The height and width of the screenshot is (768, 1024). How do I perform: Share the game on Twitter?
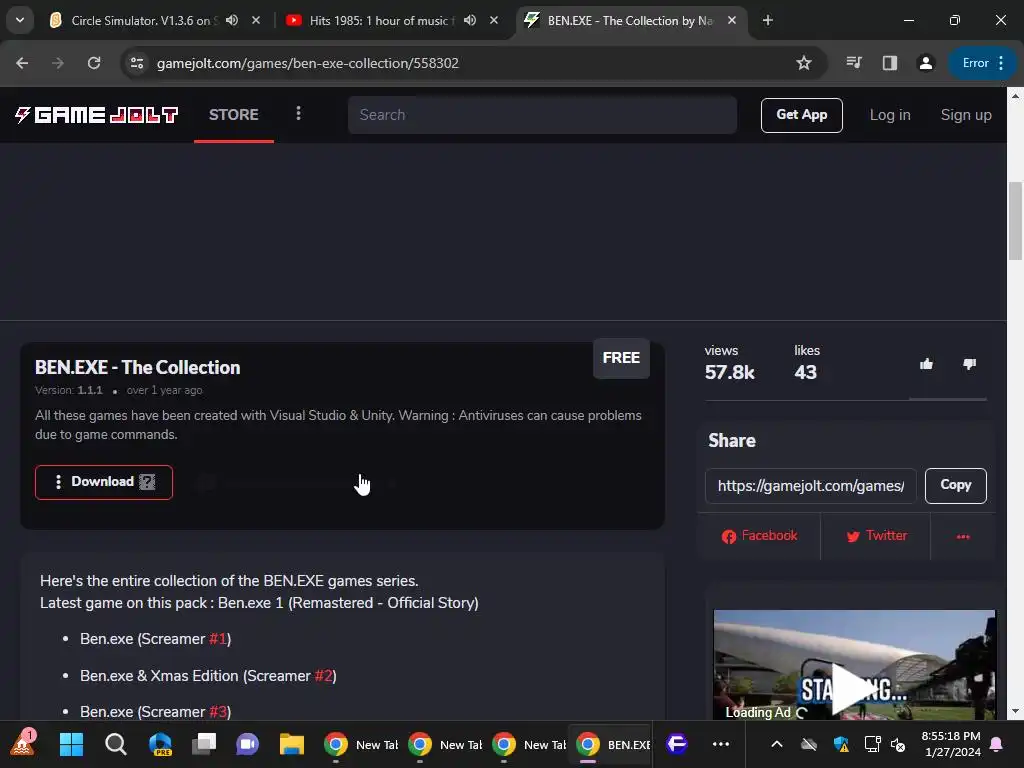pos(876,536)
